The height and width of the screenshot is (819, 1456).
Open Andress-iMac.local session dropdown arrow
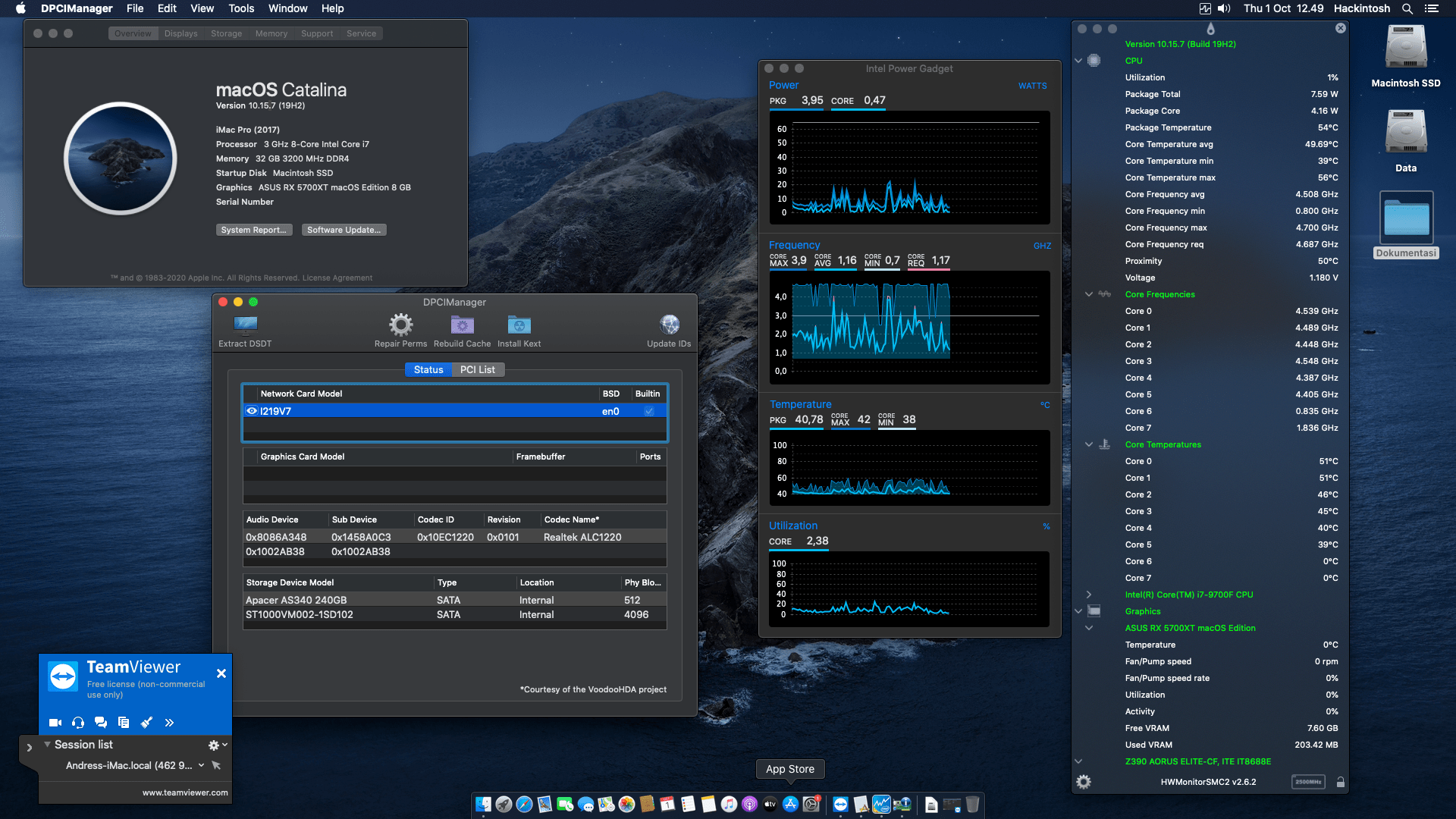201,766
